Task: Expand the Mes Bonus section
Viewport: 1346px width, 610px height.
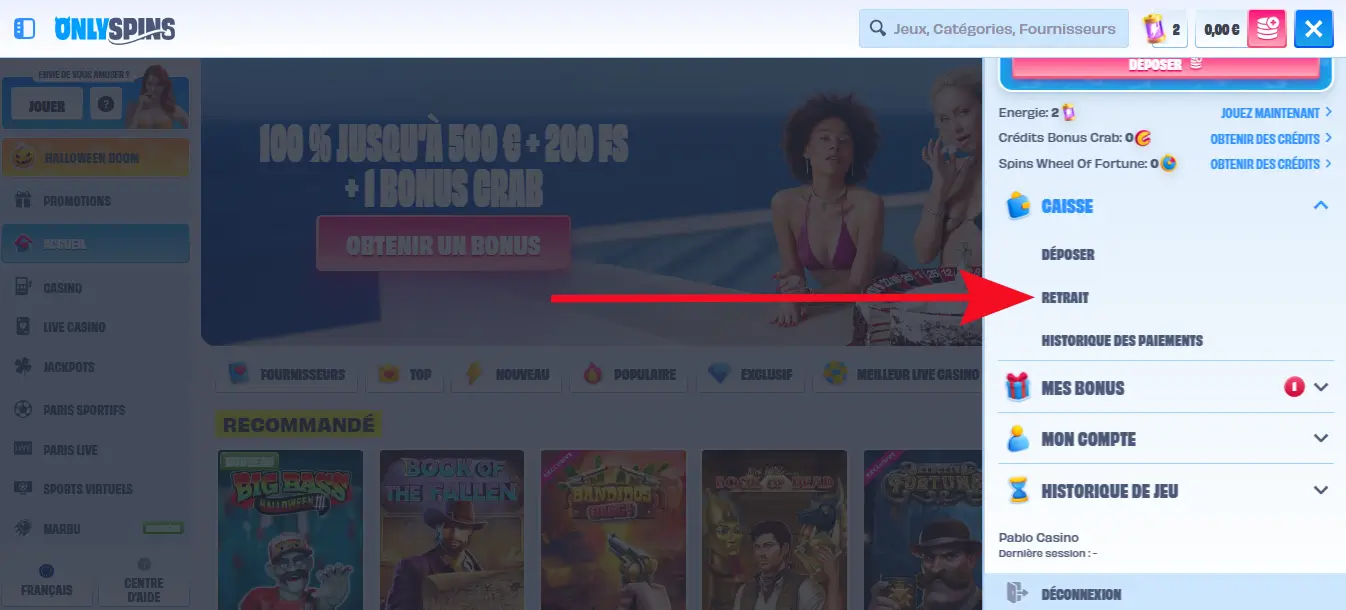Action: point(1322,387)
